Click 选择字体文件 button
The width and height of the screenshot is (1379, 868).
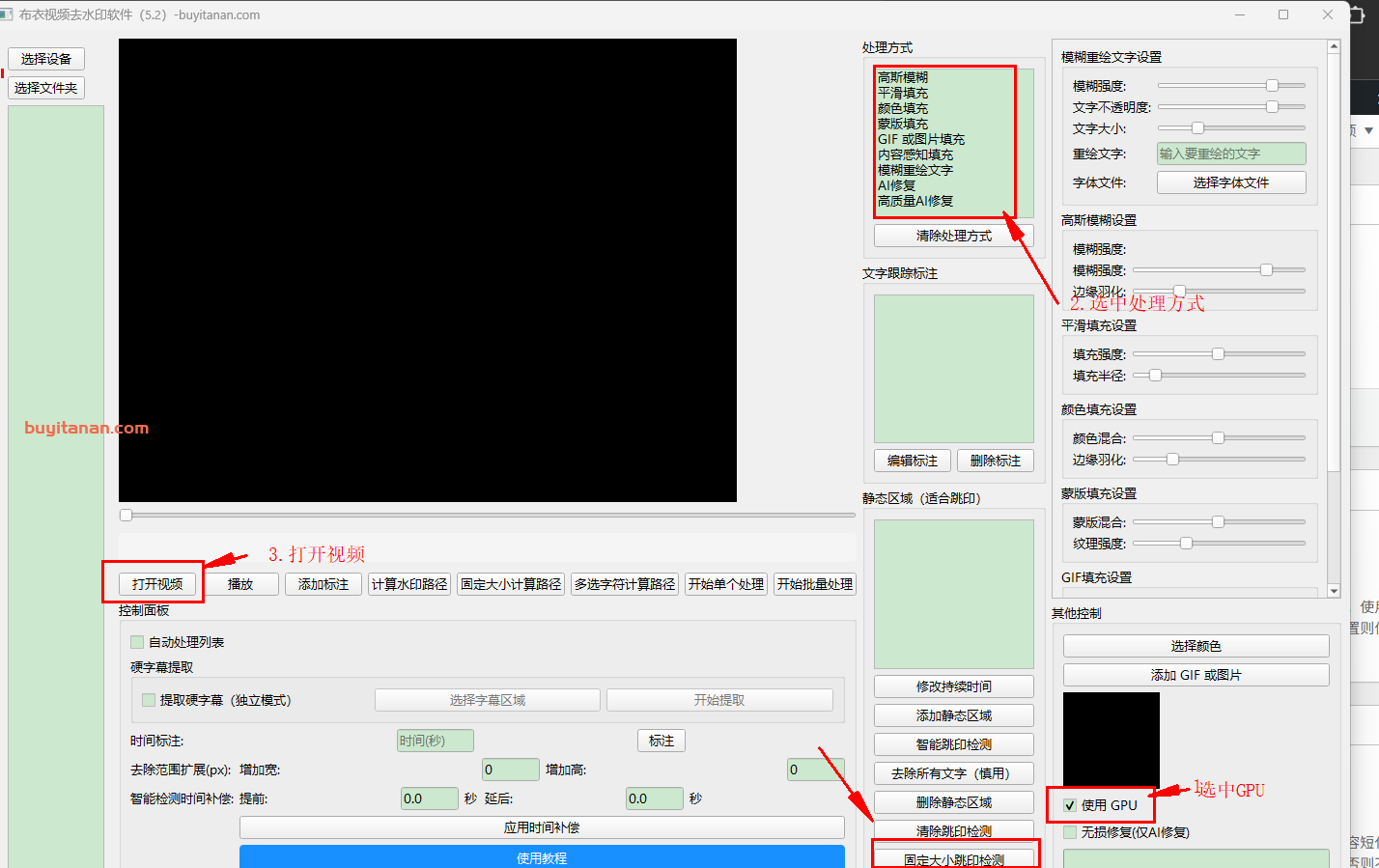coord(1230,182)
